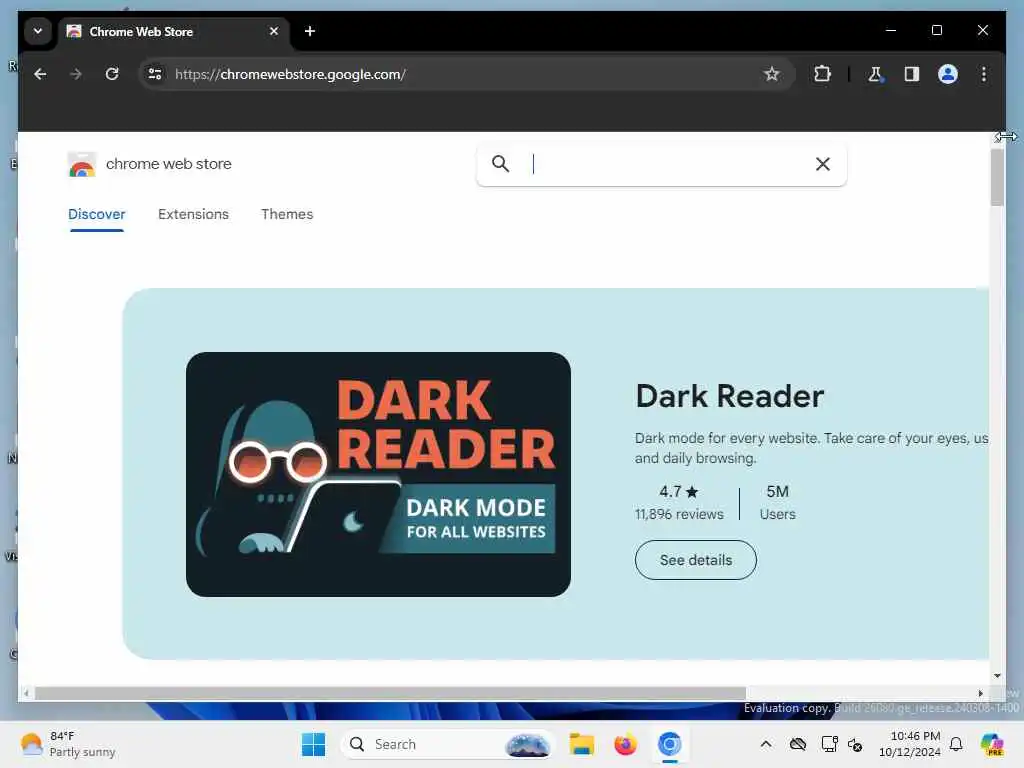The width and height of the screenshot is (1024, 768).
Task: Minimize the Chrome window
Action: [x=891, y=30]
